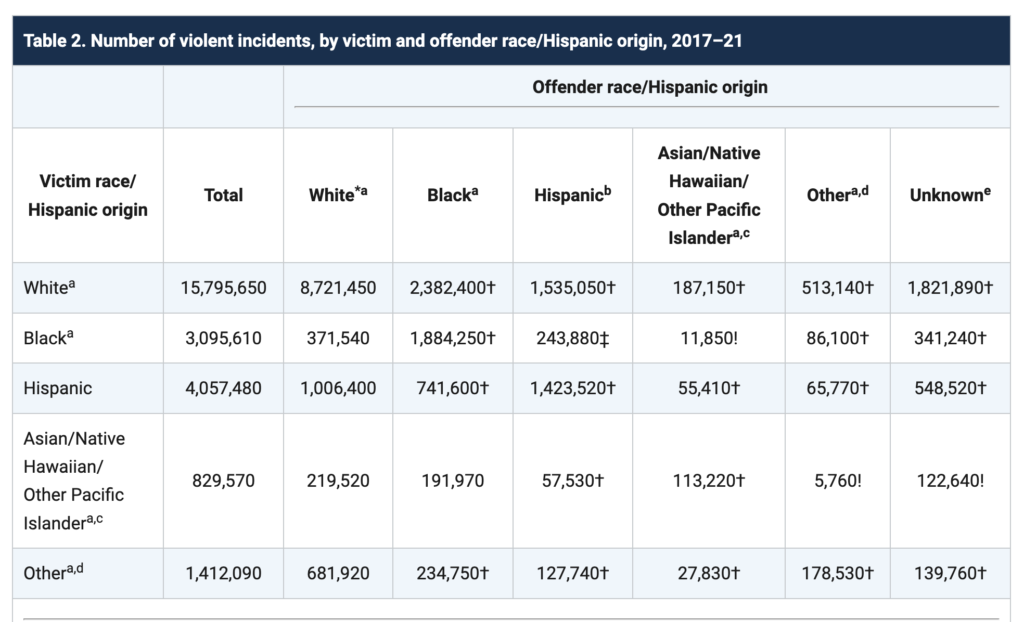This screenshot has height=622, width=1024.
Task: Click the cell value 681,920
Action: point(338,574)
